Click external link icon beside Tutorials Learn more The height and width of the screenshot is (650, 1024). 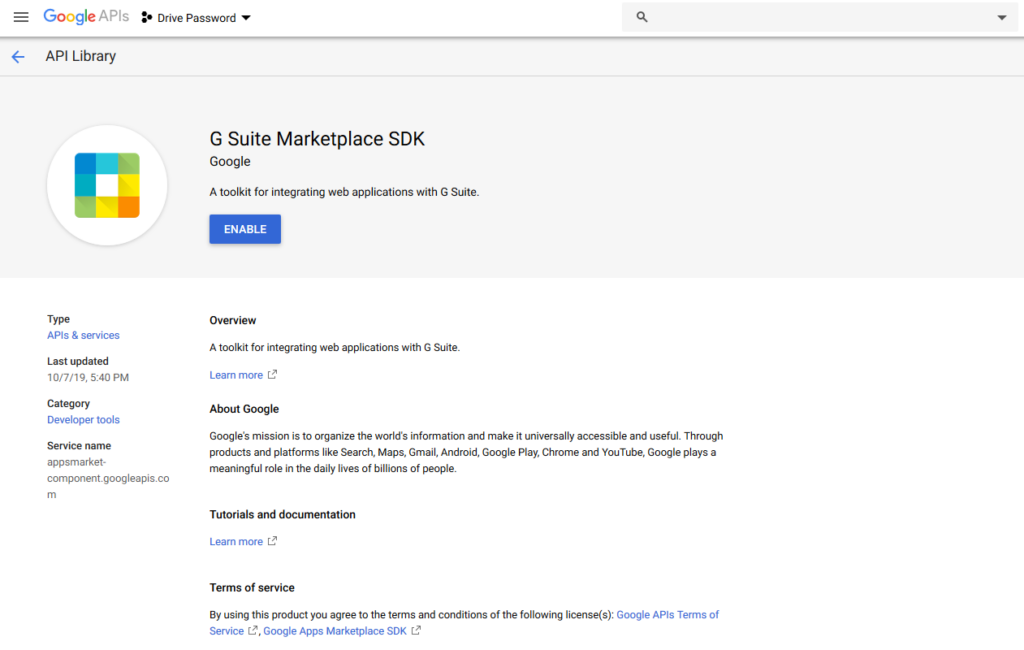pos(272,541)
